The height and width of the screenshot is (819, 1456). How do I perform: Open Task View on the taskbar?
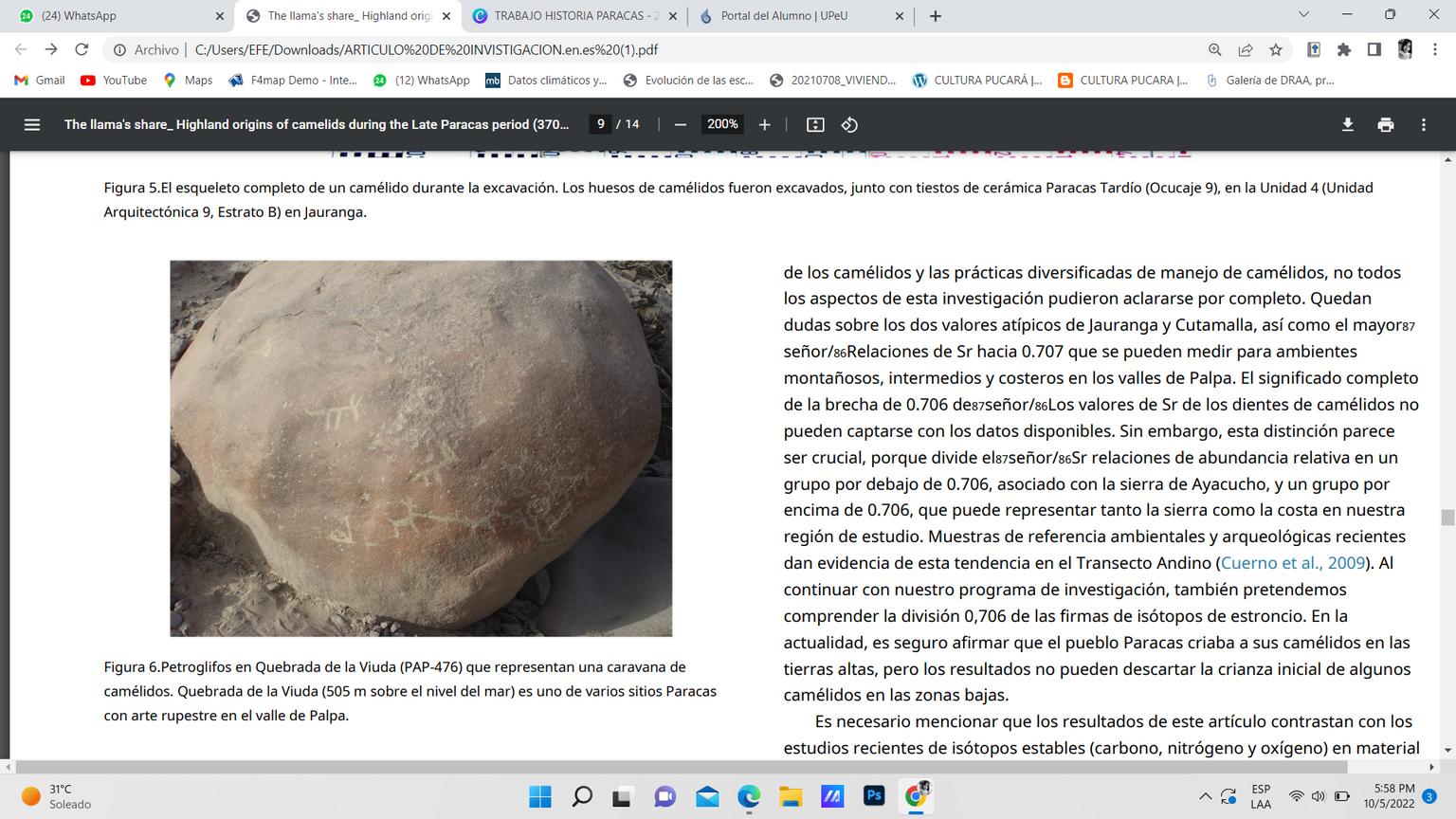622,796
